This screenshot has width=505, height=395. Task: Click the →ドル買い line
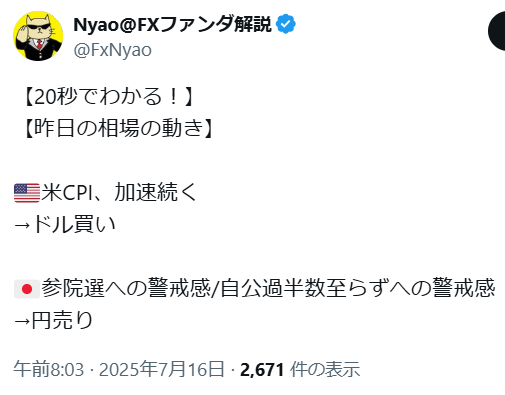tap(65, 224)
